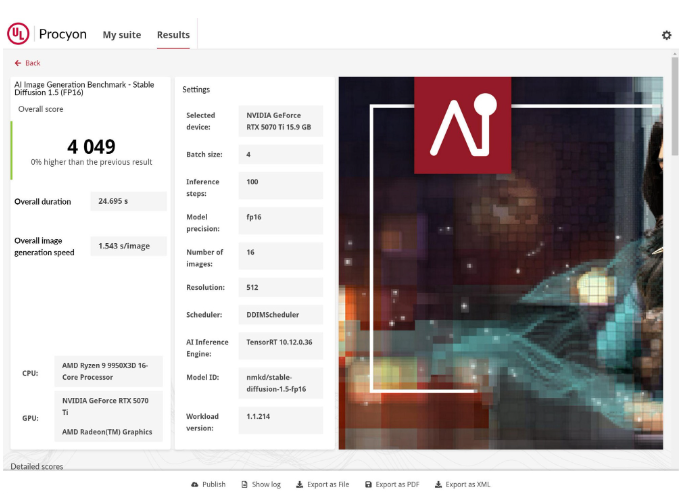Click the overall score 4 049
The width and height of the screenshot is (690, 494).
pos(92,146)
